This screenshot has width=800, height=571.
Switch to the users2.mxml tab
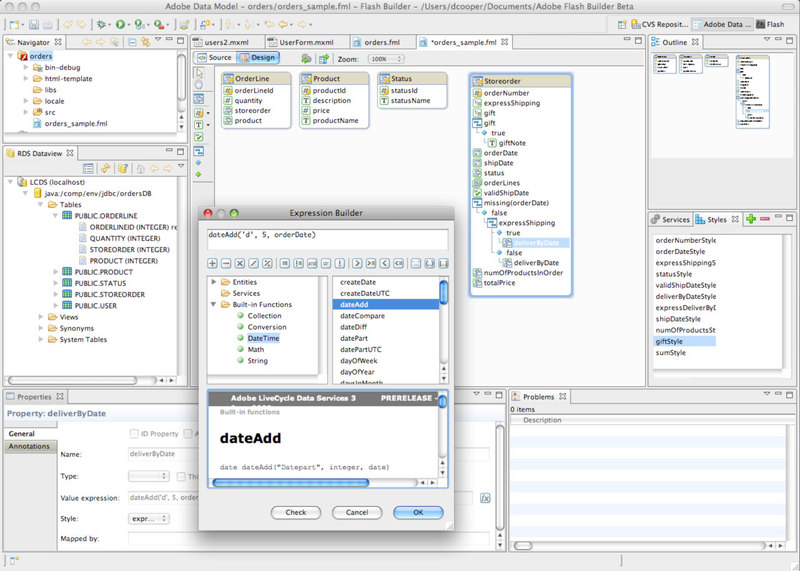[228, 43]
